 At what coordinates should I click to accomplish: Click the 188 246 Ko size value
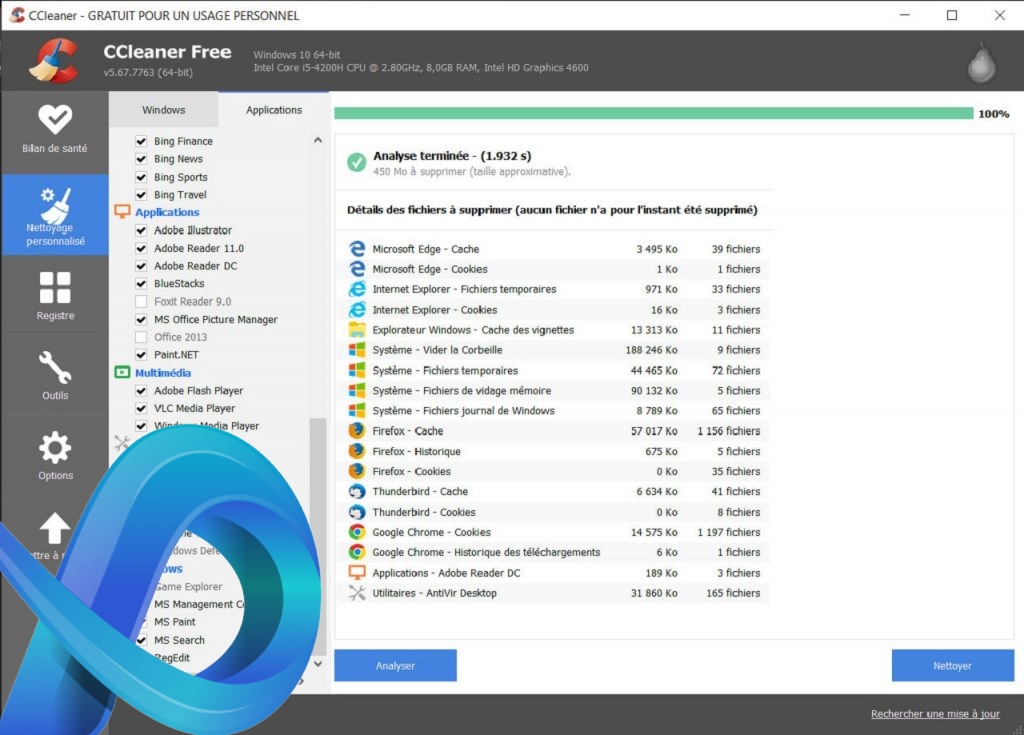[x=651, y=350]
